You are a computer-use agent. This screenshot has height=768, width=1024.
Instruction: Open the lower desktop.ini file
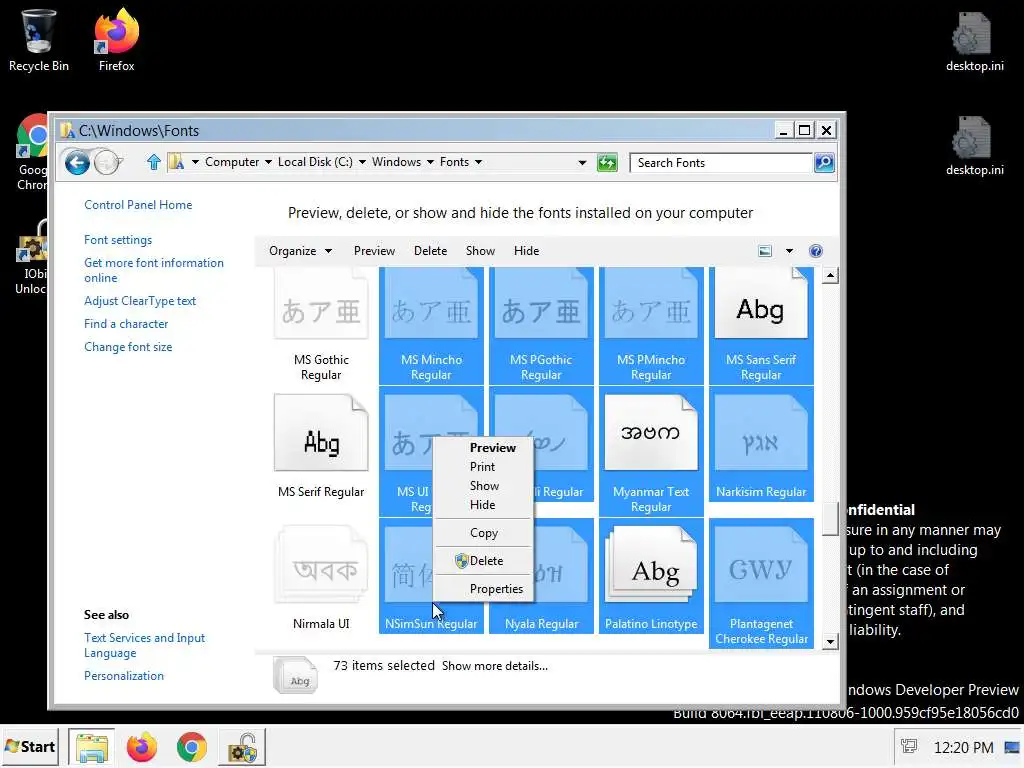(974, 146)
